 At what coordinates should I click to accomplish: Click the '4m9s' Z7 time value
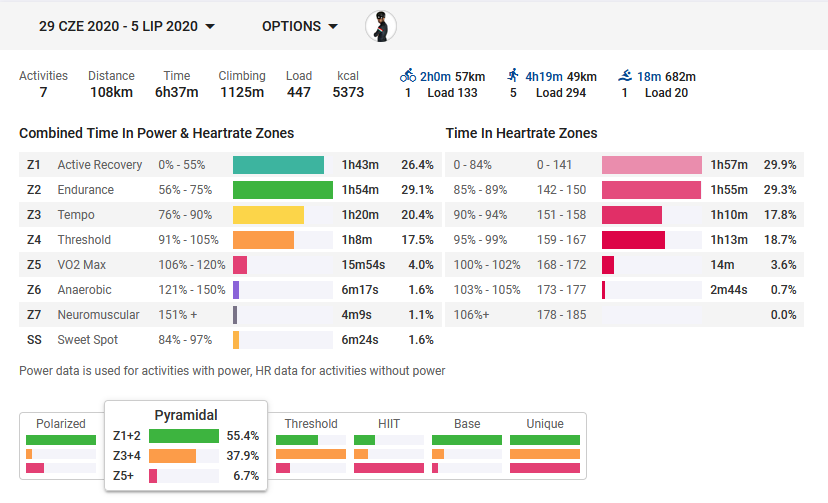point(356,315)
